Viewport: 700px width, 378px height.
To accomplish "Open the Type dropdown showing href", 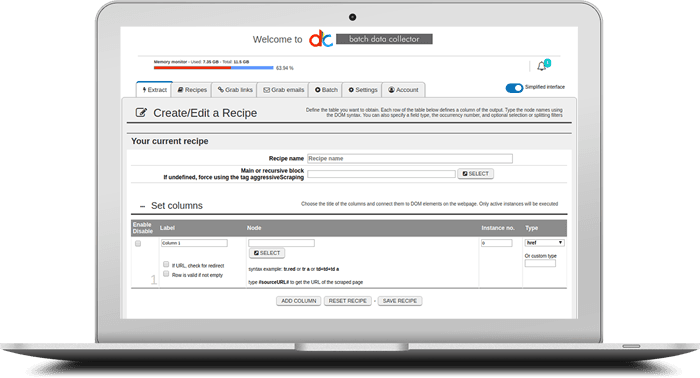I will [x=544, y=243].
